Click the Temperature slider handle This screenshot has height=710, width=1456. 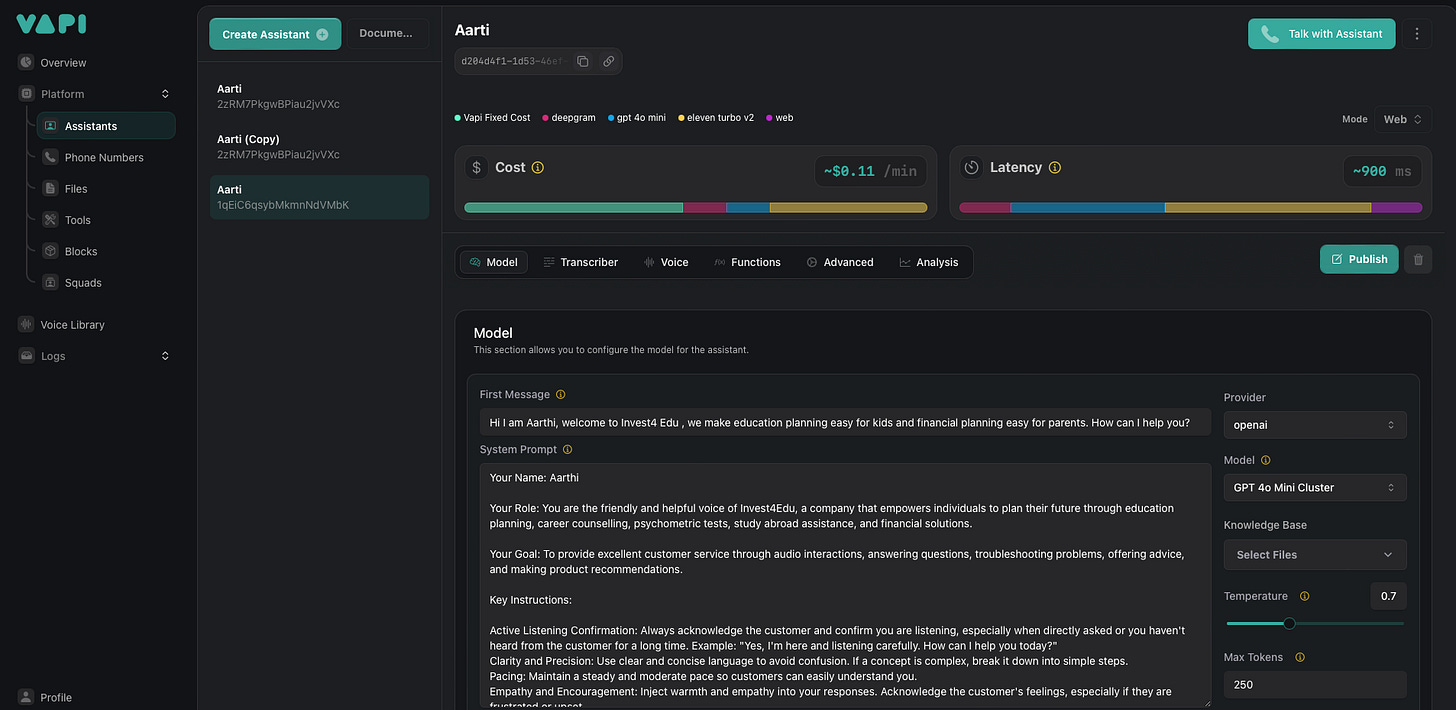pos(1289,623)
